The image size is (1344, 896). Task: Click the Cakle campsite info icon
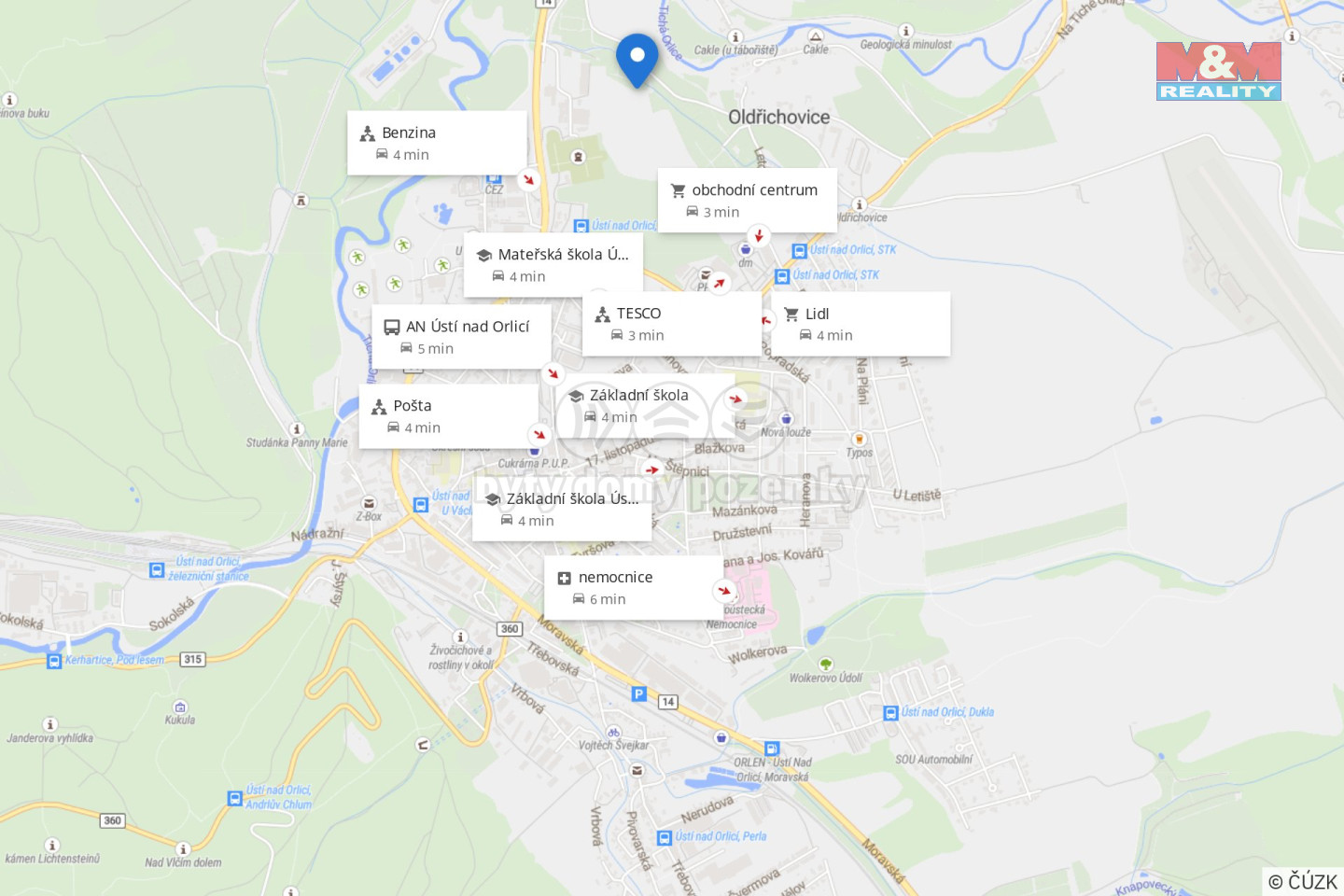pyautogui.click(x=735, y=37)
